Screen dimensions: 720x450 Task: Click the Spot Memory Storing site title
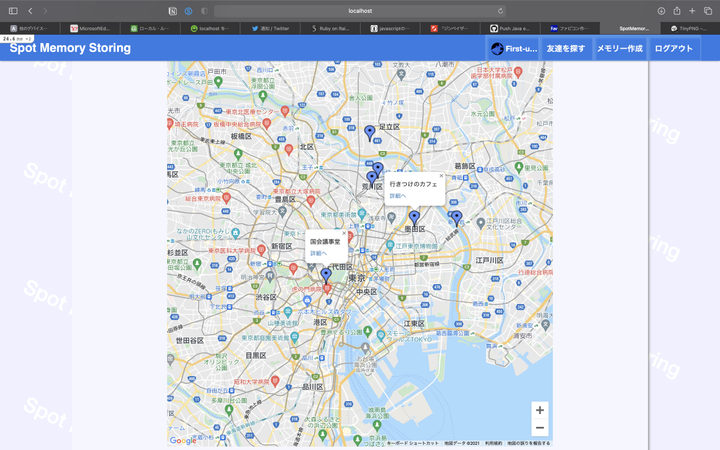point(70,48)
